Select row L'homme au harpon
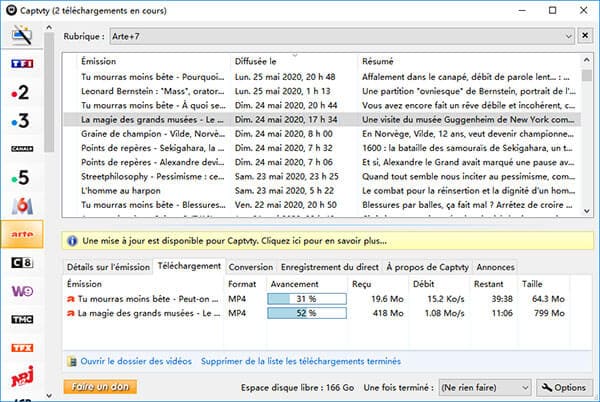Screen dimensions: 600x402 [322, 190]
